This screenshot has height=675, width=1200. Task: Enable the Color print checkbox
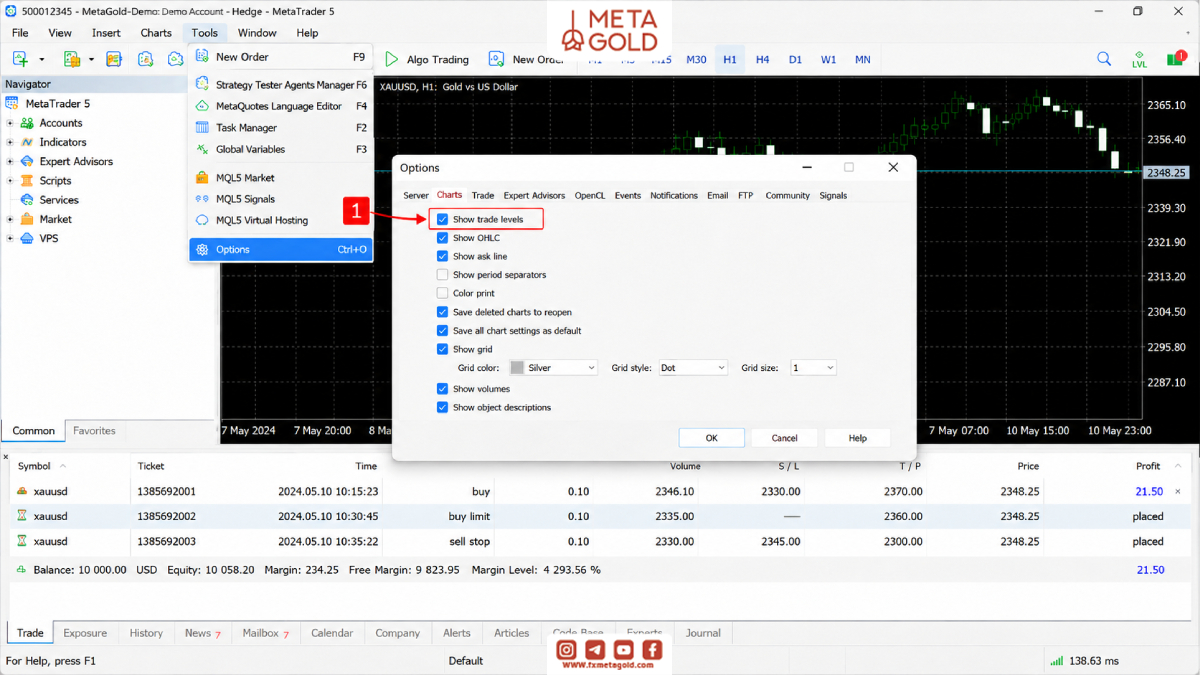point(443,293)
